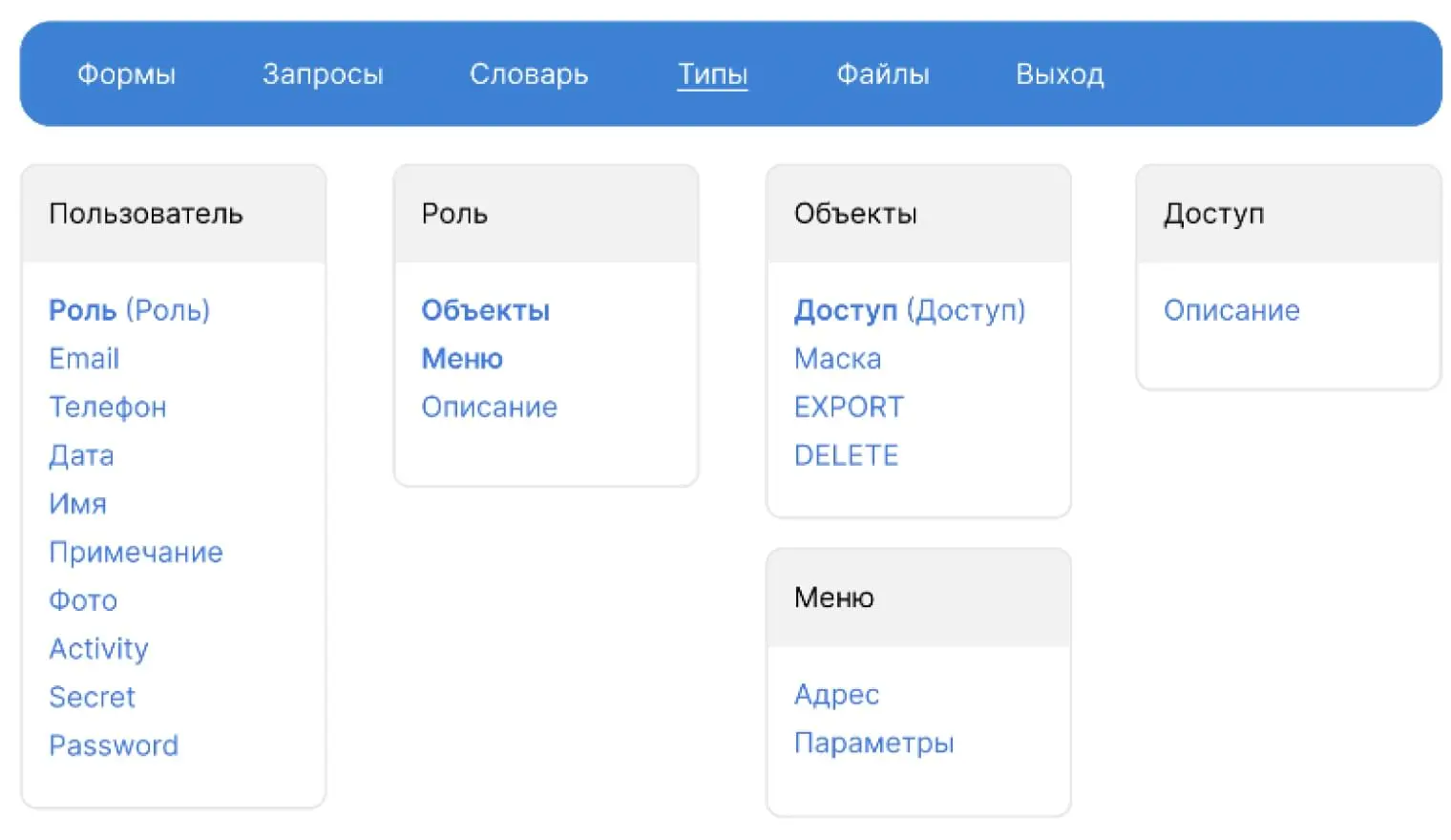
Task: Open the Password attribute link
Action: pyautogui.click(x=114, y=745)
